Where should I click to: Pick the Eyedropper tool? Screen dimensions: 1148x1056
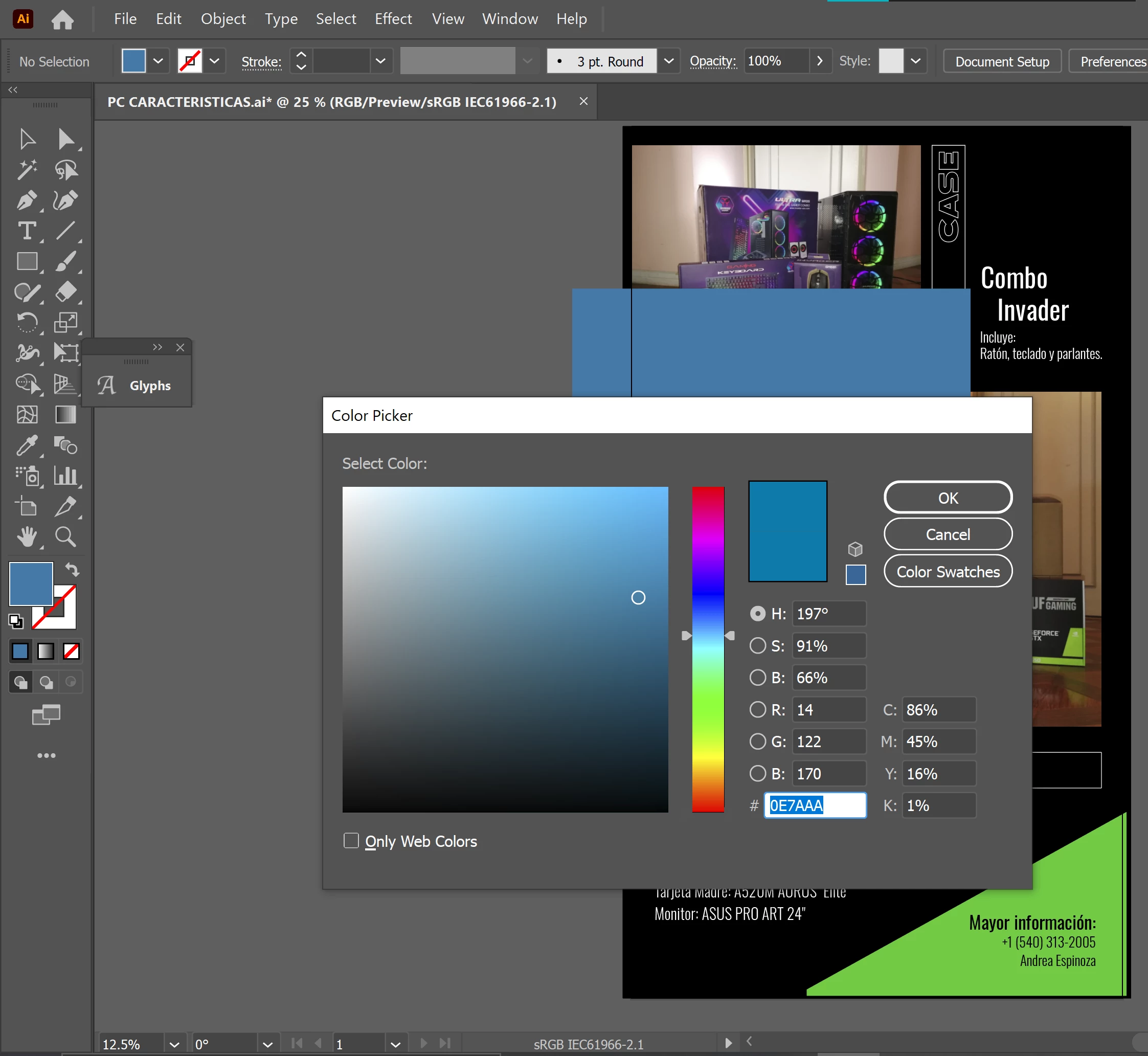[26, 444]
